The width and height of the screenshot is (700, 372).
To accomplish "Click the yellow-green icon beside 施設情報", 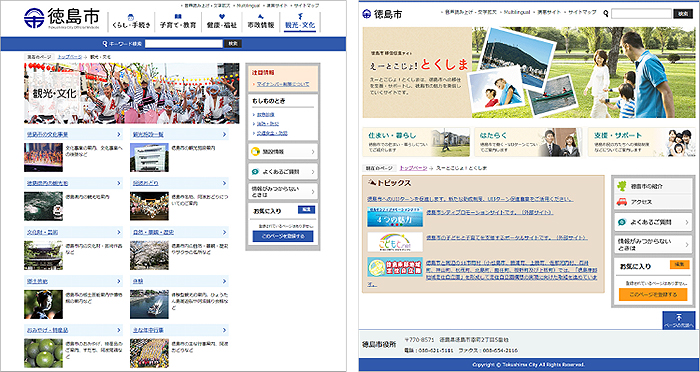I will (255, 152).
